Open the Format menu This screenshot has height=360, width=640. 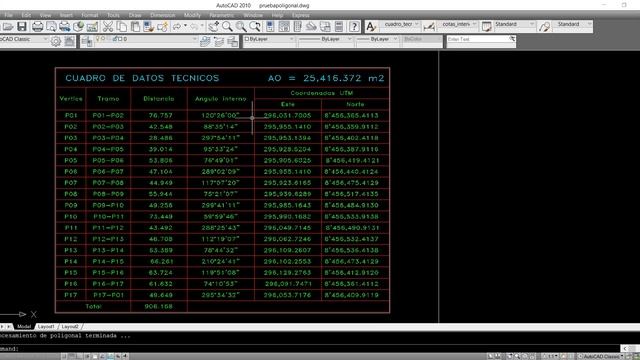click(x=90, y=15)
